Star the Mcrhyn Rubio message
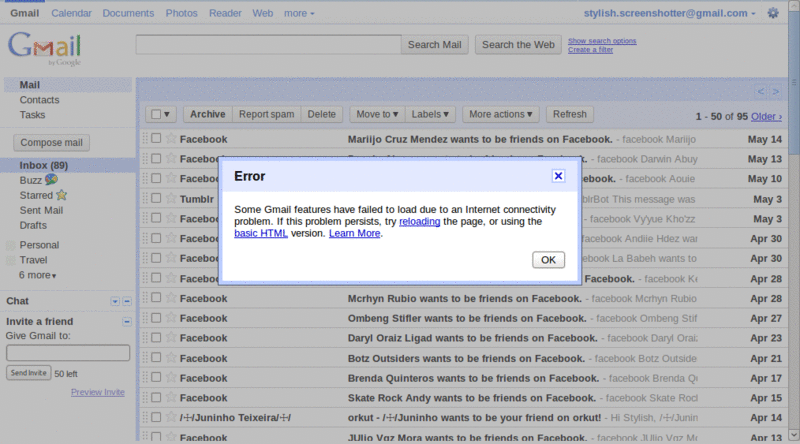The width and height of the screenshot is (800, 444). 171,298
